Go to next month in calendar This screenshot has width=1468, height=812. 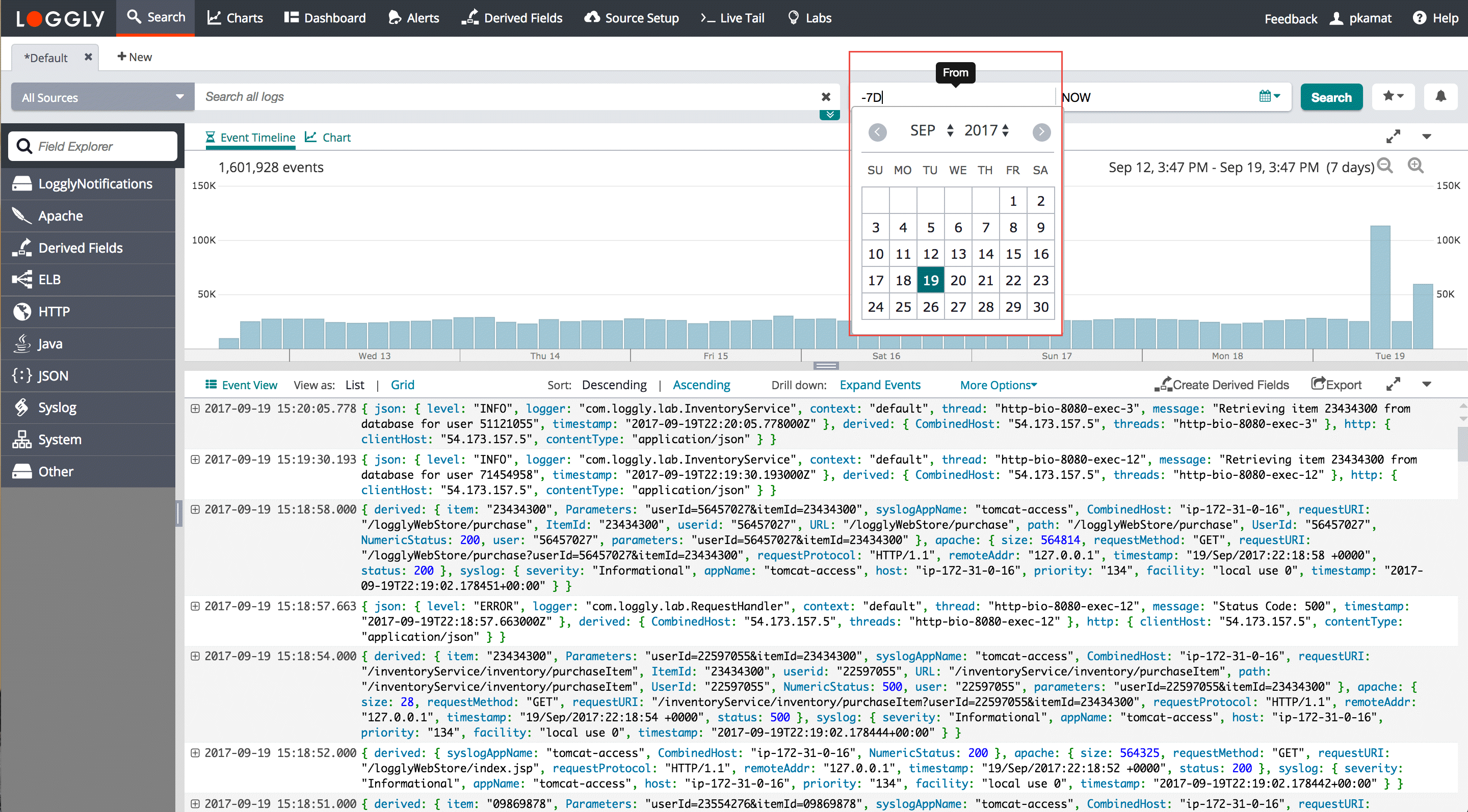pyautogui.click(x=1041, y=132)
